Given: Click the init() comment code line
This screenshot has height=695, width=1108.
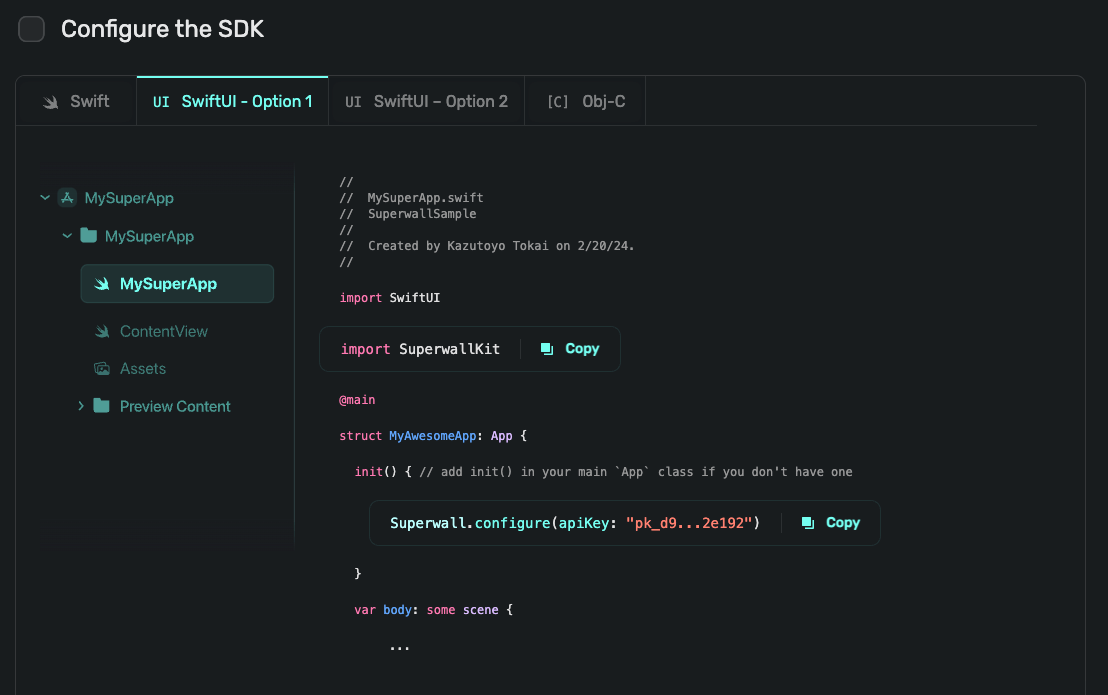Looking at the screenshot, I should click(x=603, y=472).
